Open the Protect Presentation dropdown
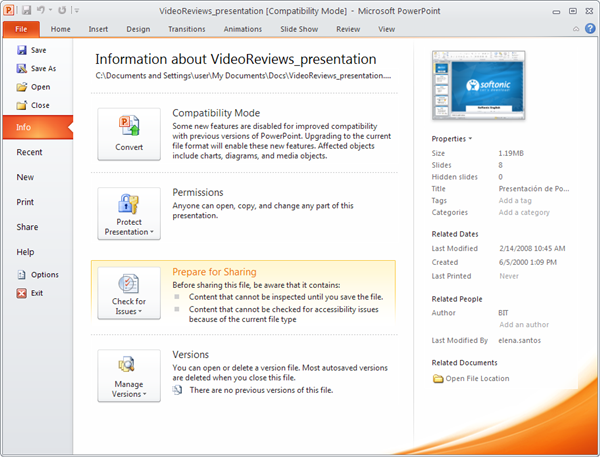This screenshot has width=600, height=457. click(x=129, y=213)
